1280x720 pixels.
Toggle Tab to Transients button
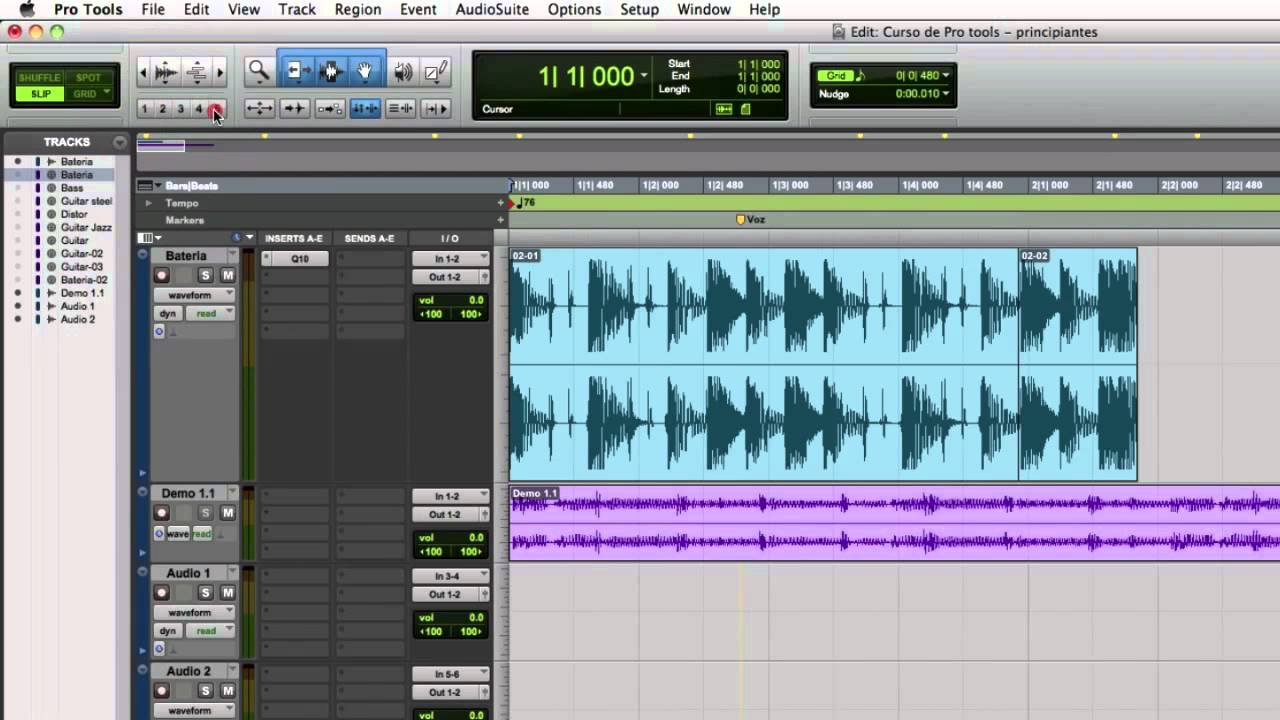294,108
